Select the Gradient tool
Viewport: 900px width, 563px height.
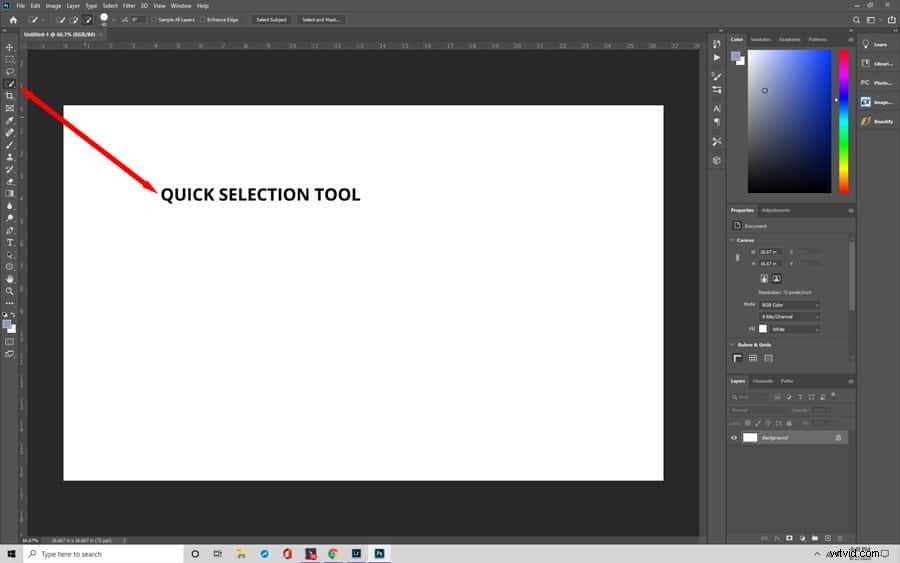click(x=10, y=193)
